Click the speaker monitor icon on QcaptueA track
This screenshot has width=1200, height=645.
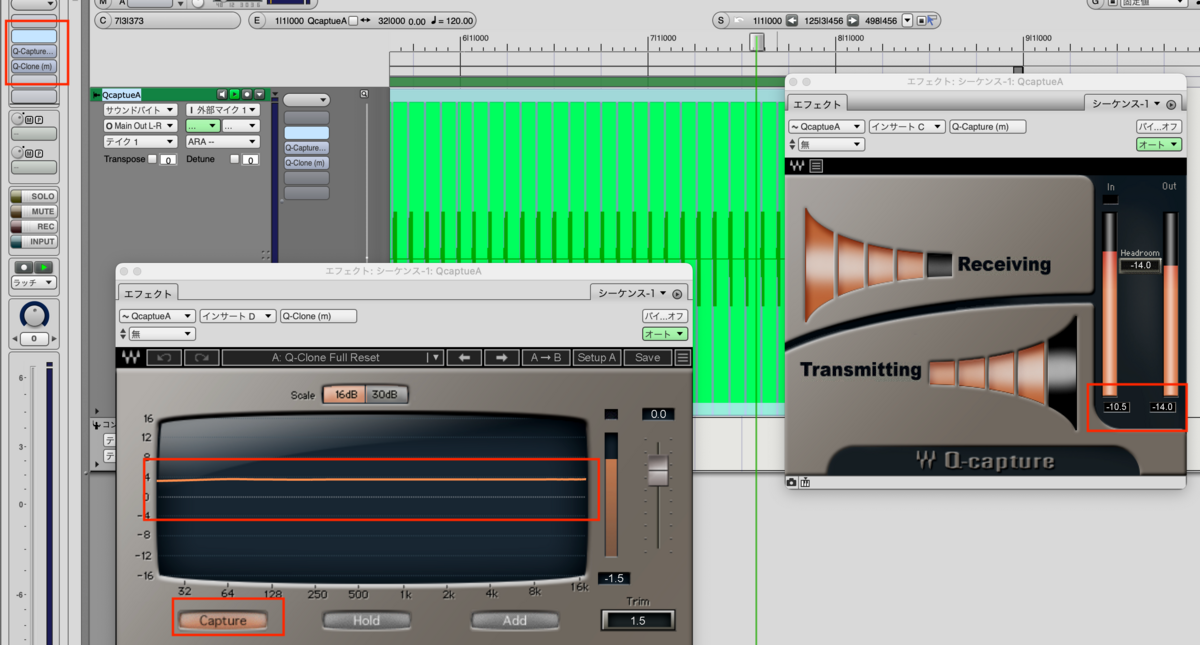222,94
